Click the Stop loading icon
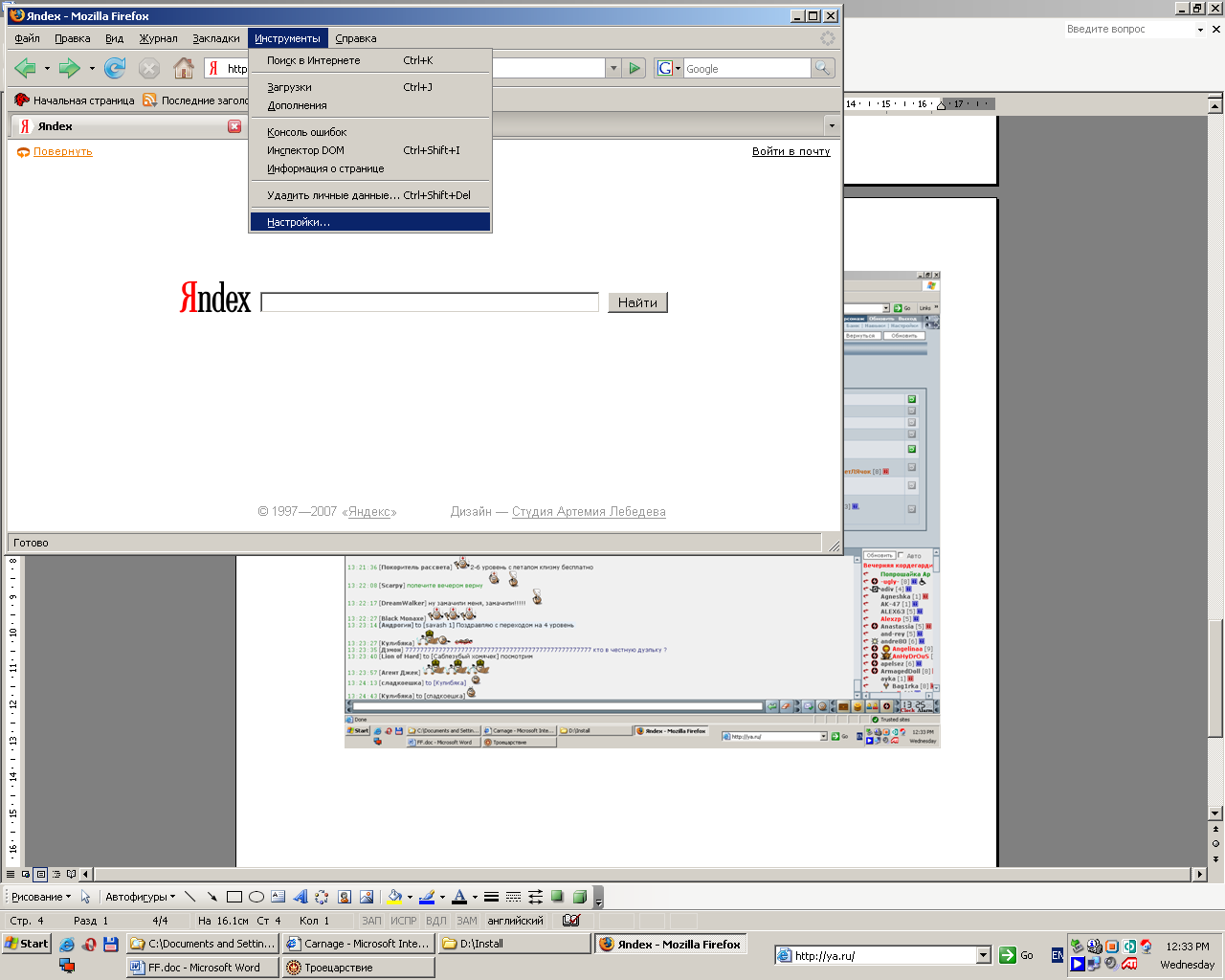Screen dimensions: 1225x980 (149, 68)
